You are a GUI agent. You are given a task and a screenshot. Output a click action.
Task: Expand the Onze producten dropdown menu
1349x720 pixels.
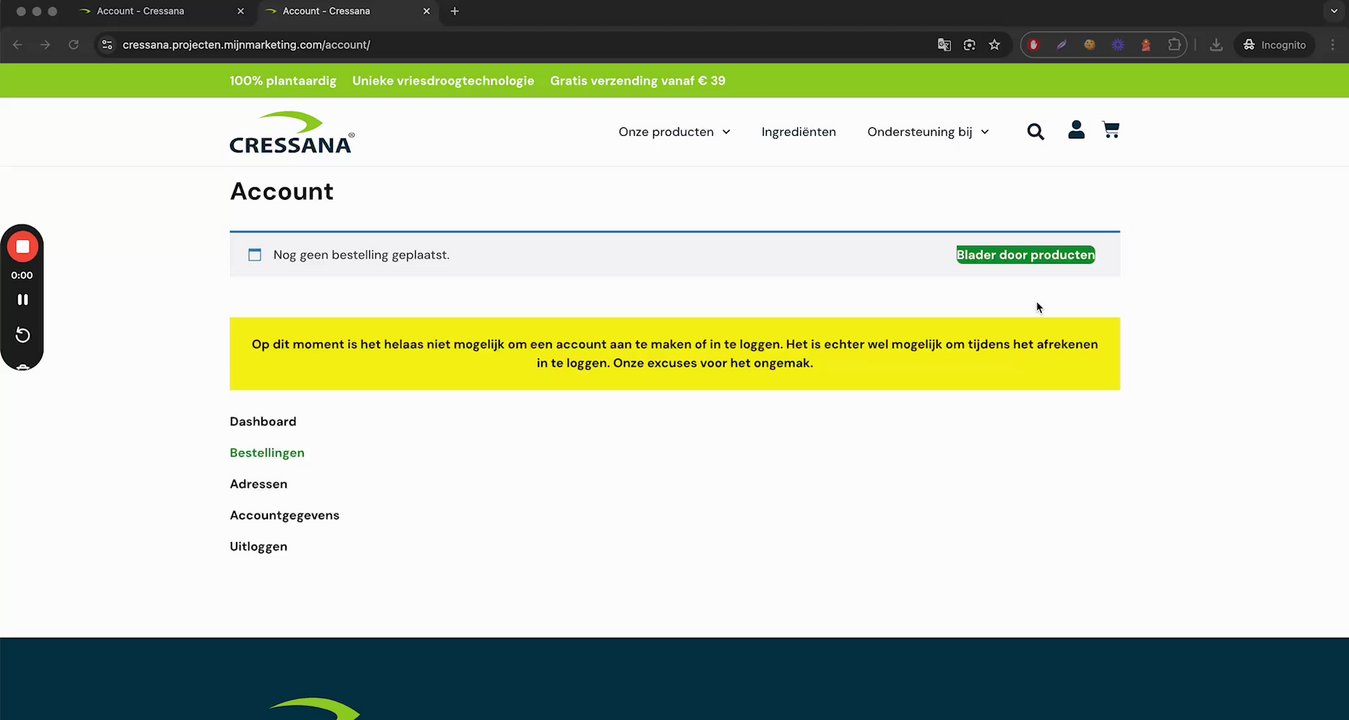click(x=674, y=132)
